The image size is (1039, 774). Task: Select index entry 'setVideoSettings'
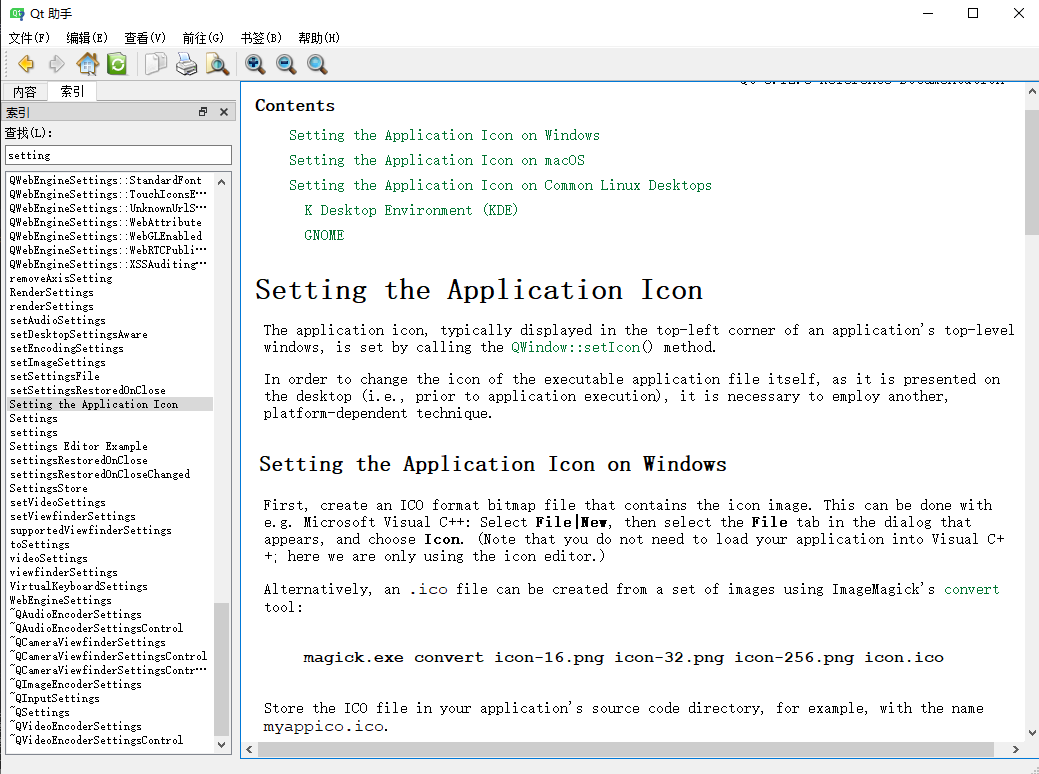(x=110, y=502)
